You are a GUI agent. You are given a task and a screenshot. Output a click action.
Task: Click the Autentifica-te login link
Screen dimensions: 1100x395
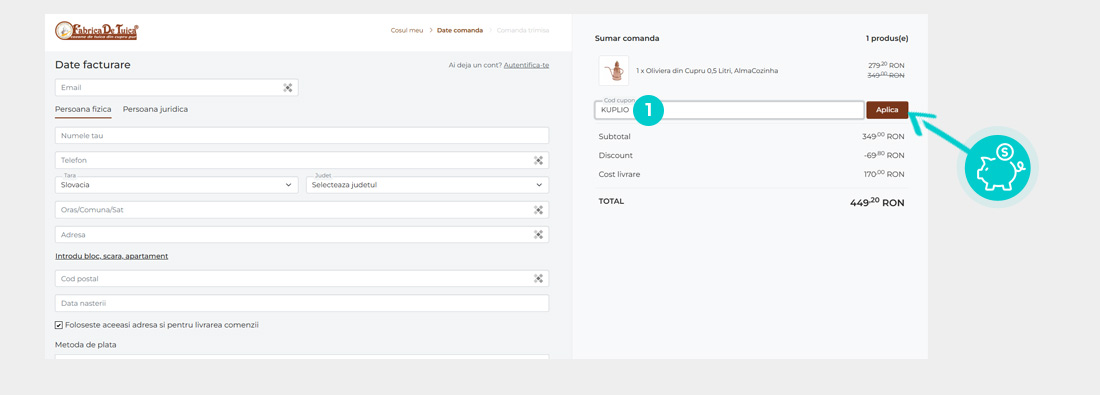click(x=526, y=65)
